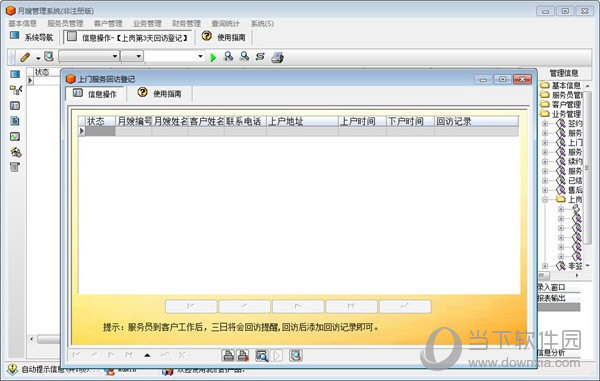
Task: Click the 联系电话 column header
Action: tap(245, 122)
